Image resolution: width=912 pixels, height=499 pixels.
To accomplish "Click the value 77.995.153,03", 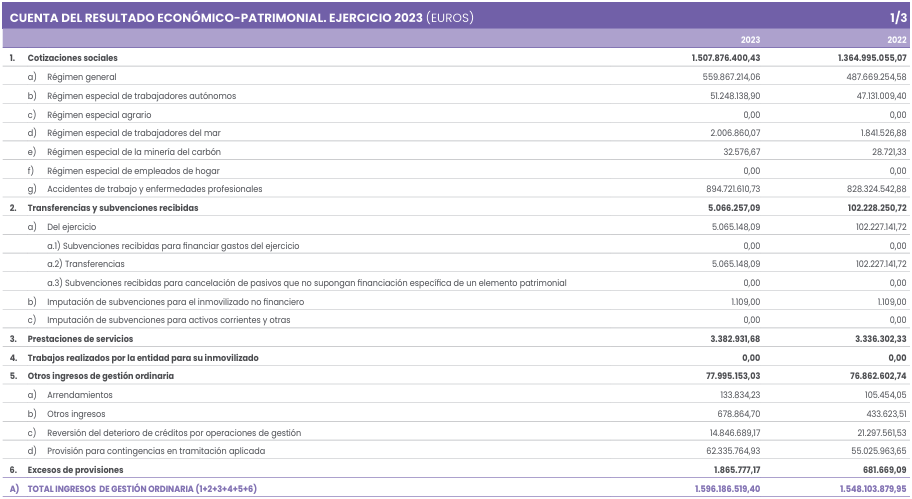I will (733, 376).
